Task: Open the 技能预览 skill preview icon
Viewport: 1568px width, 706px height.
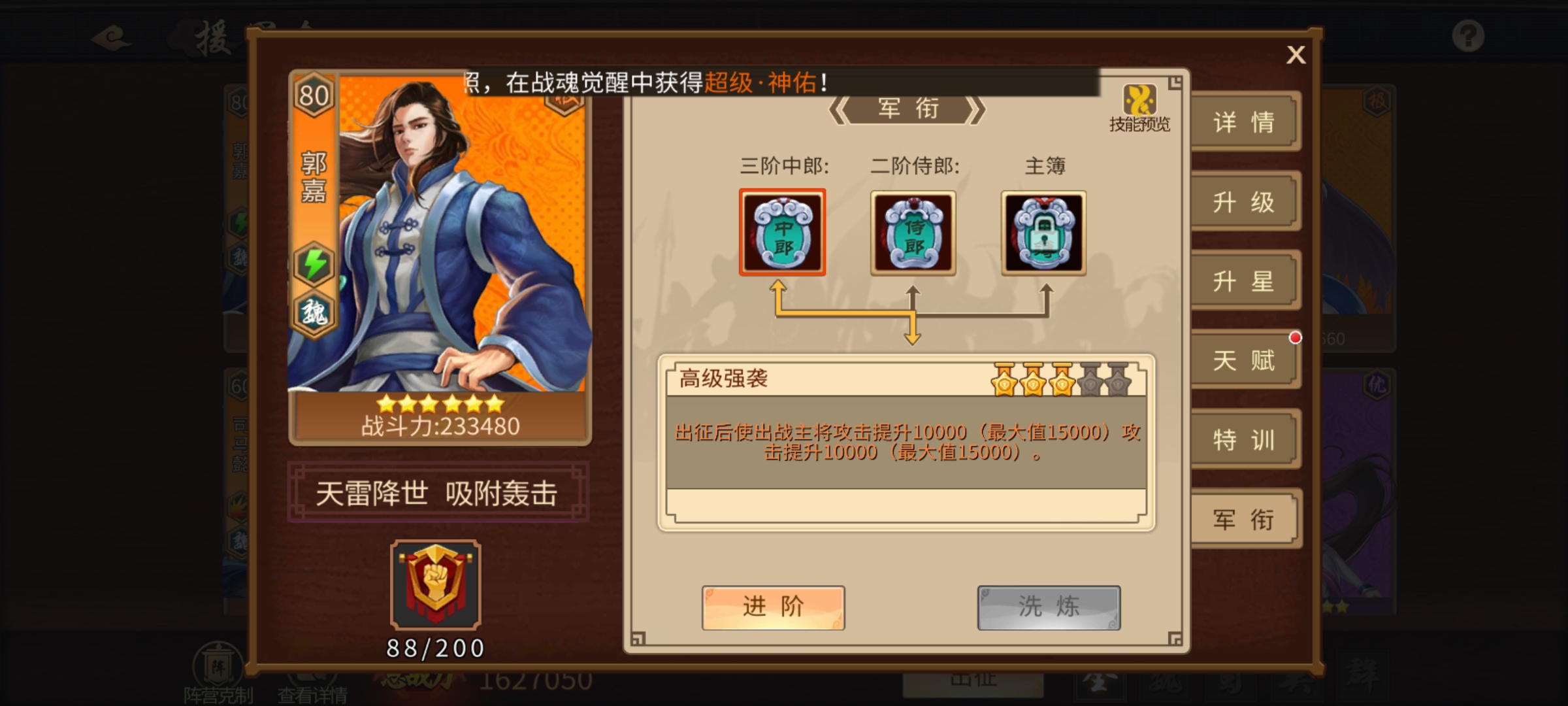Action: (1139, 109)
